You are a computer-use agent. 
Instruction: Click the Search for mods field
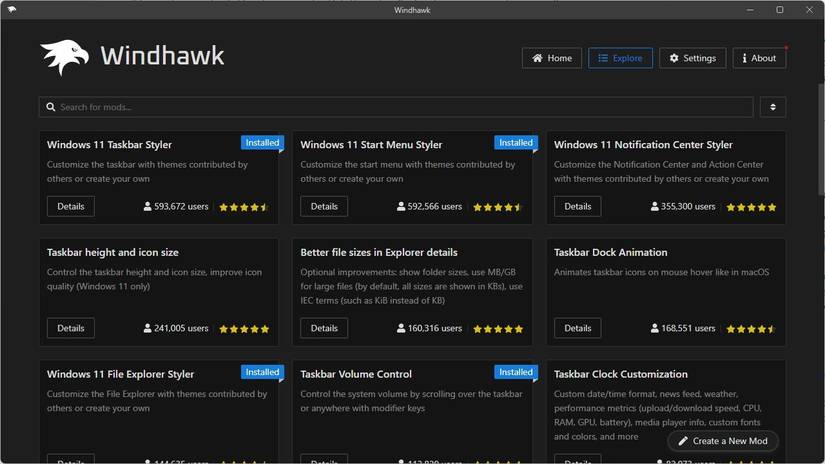(396, 107)
